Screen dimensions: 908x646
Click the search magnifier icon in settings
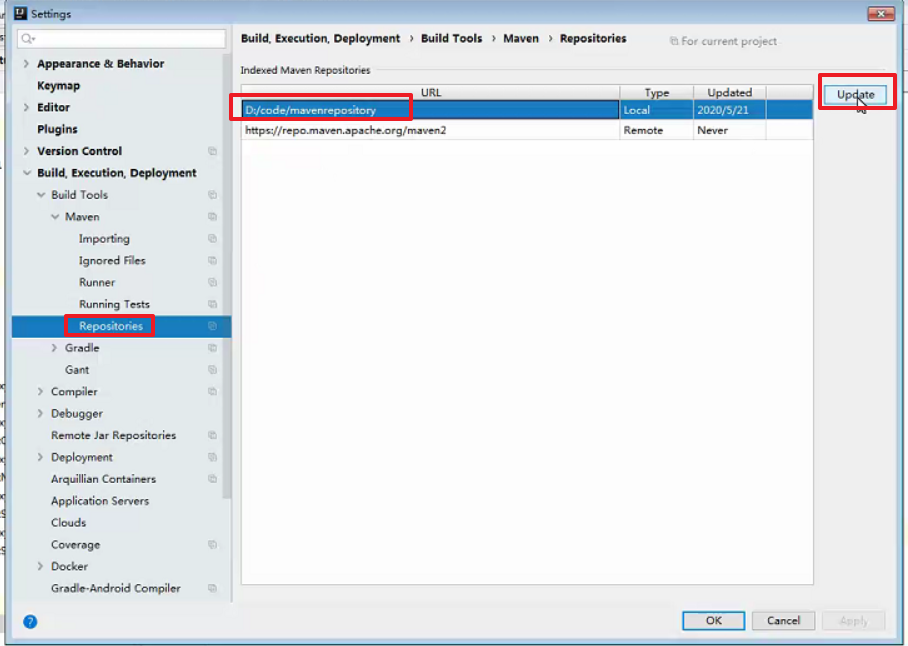[x=27, y=39]
